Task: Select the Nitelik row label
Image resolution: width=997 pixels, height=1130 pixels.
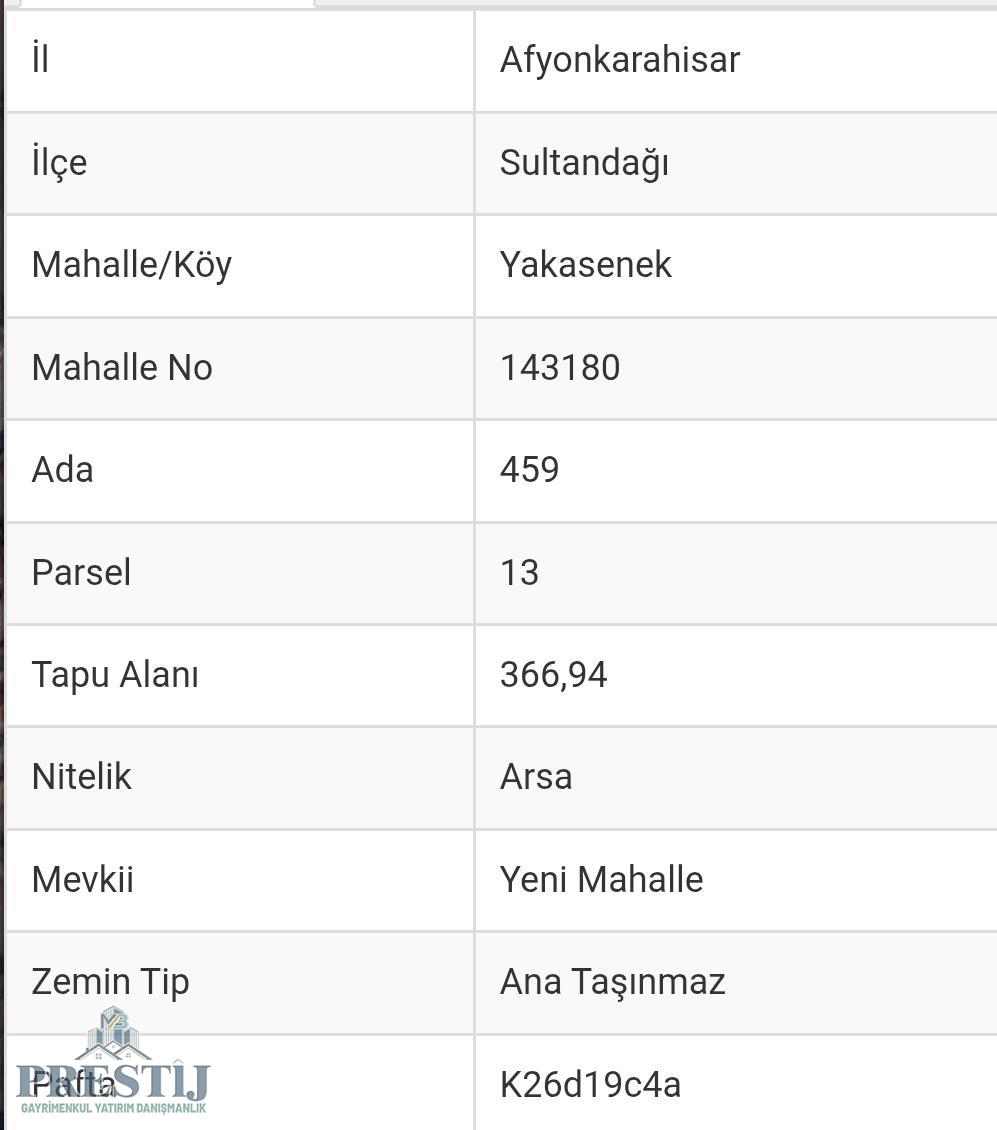Action: (x=81, y=777)
